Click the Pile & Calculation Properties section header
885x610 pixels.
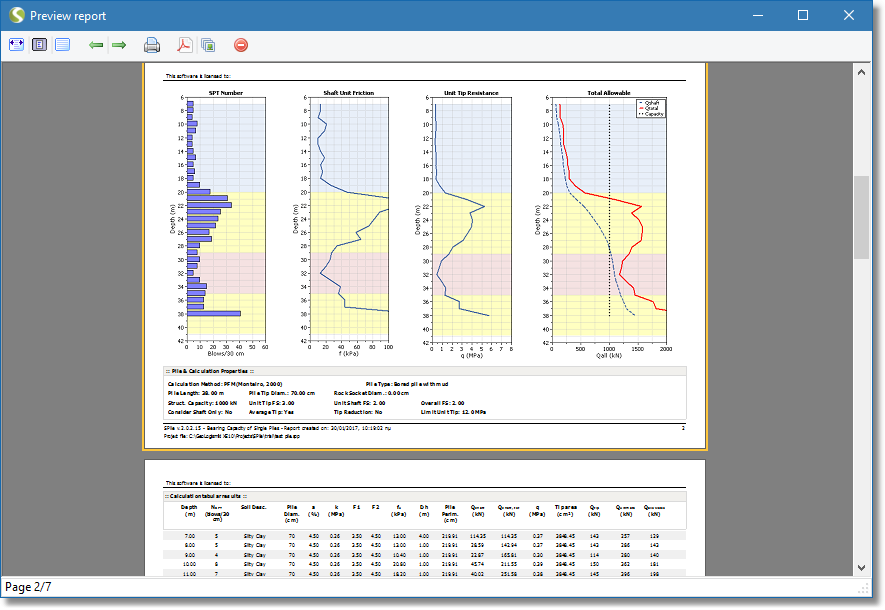[x=211, y=372]
